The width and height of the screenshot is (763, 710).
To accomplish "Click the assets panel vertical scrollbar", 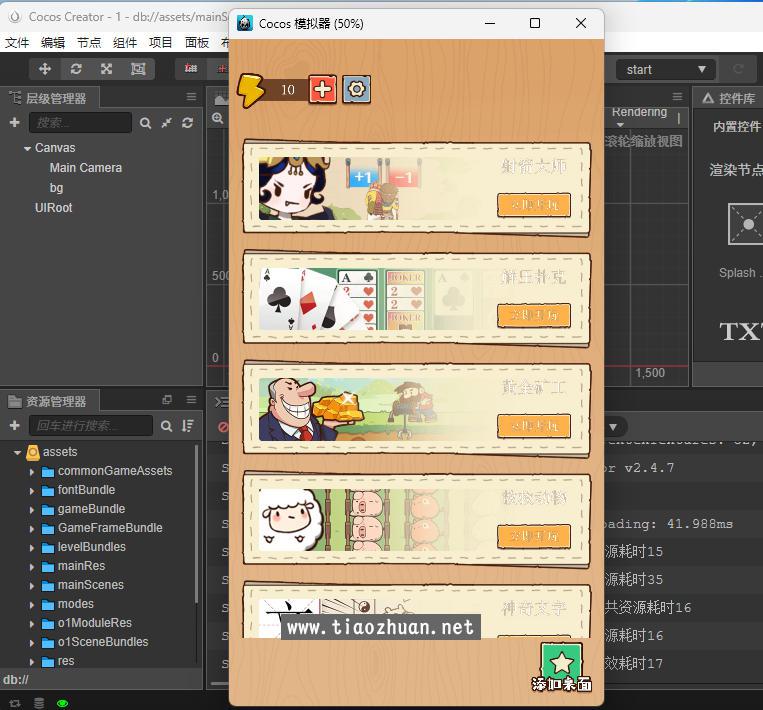I will pos(196,524).
